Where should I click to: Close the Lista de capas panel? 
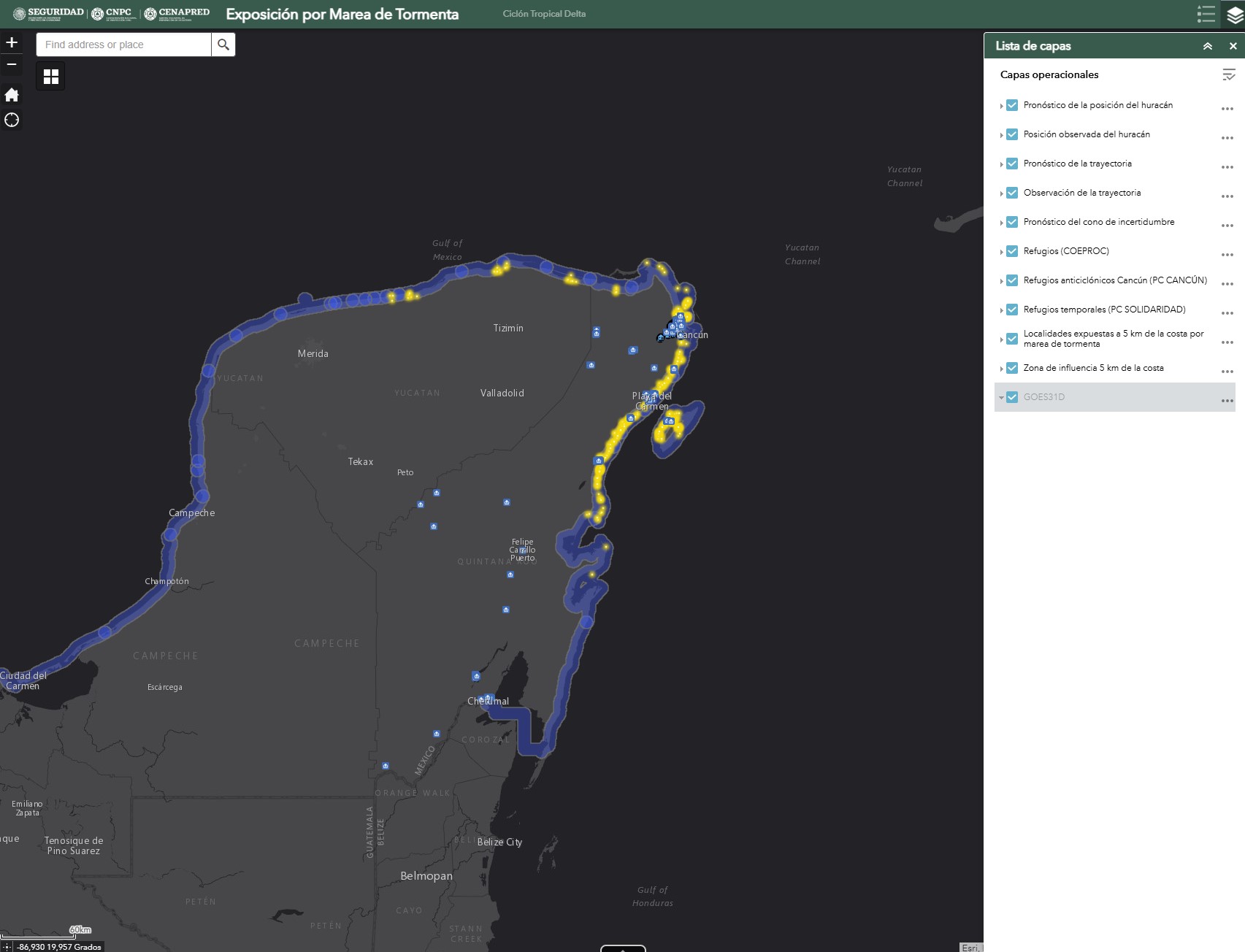[1233, 46]
